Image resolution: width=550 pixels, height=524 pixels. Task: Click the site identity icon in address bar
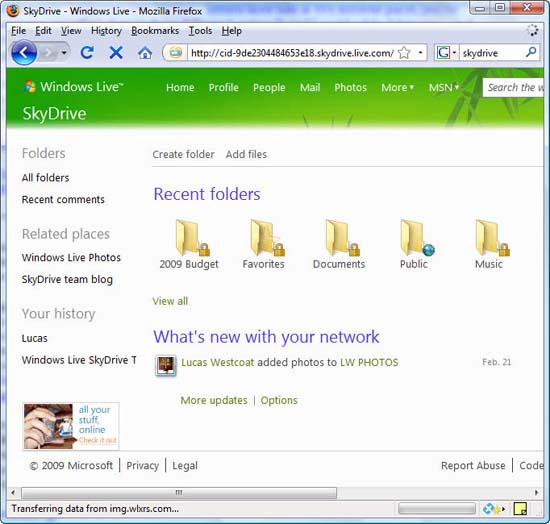[175, 53]
